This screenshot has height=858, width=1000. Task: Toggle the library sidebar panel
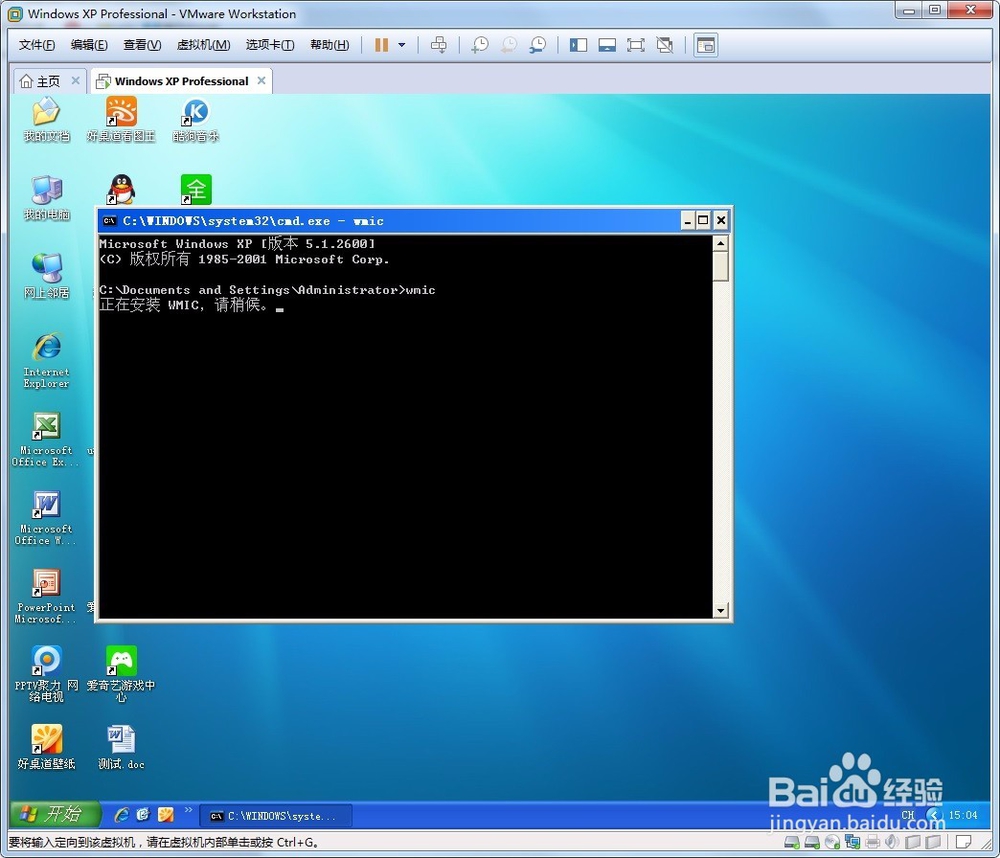[x=578, y=45]
